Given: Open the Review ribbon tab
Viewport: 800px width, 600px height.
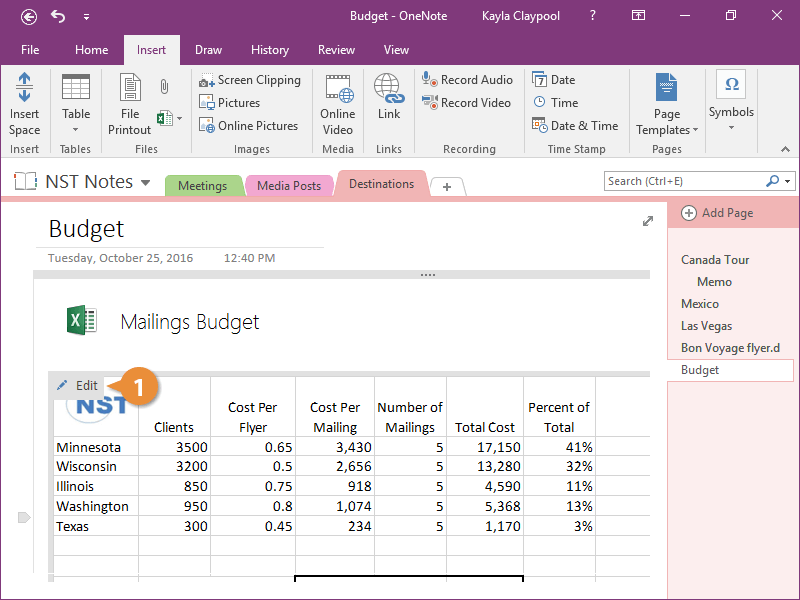Looking at the screenshot, I should click(336, 49).
